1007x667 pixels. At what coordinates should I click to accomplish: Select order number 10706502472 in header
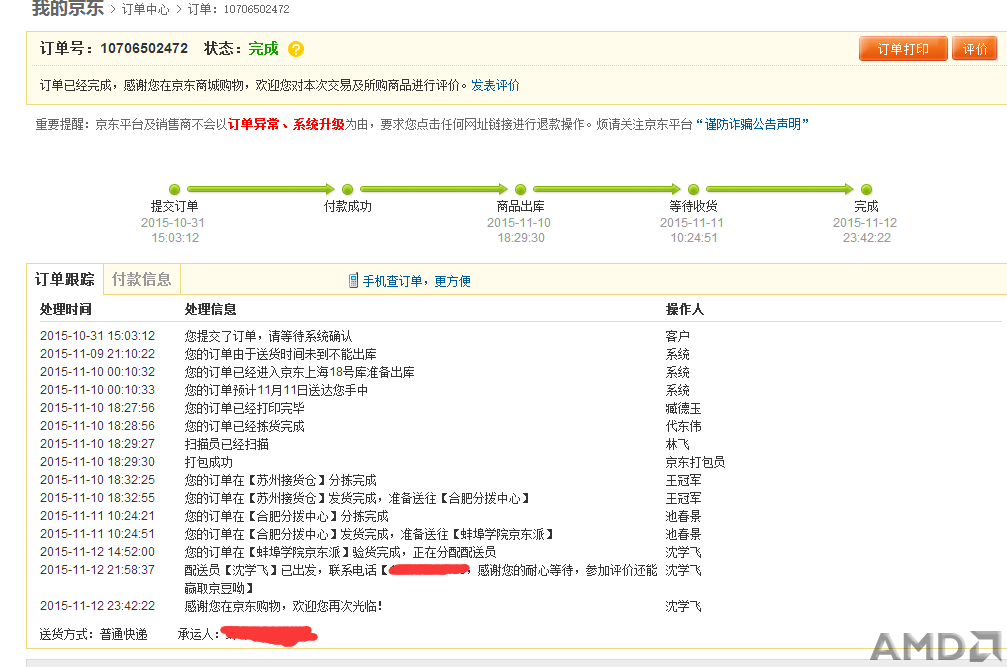pos(144,49)
